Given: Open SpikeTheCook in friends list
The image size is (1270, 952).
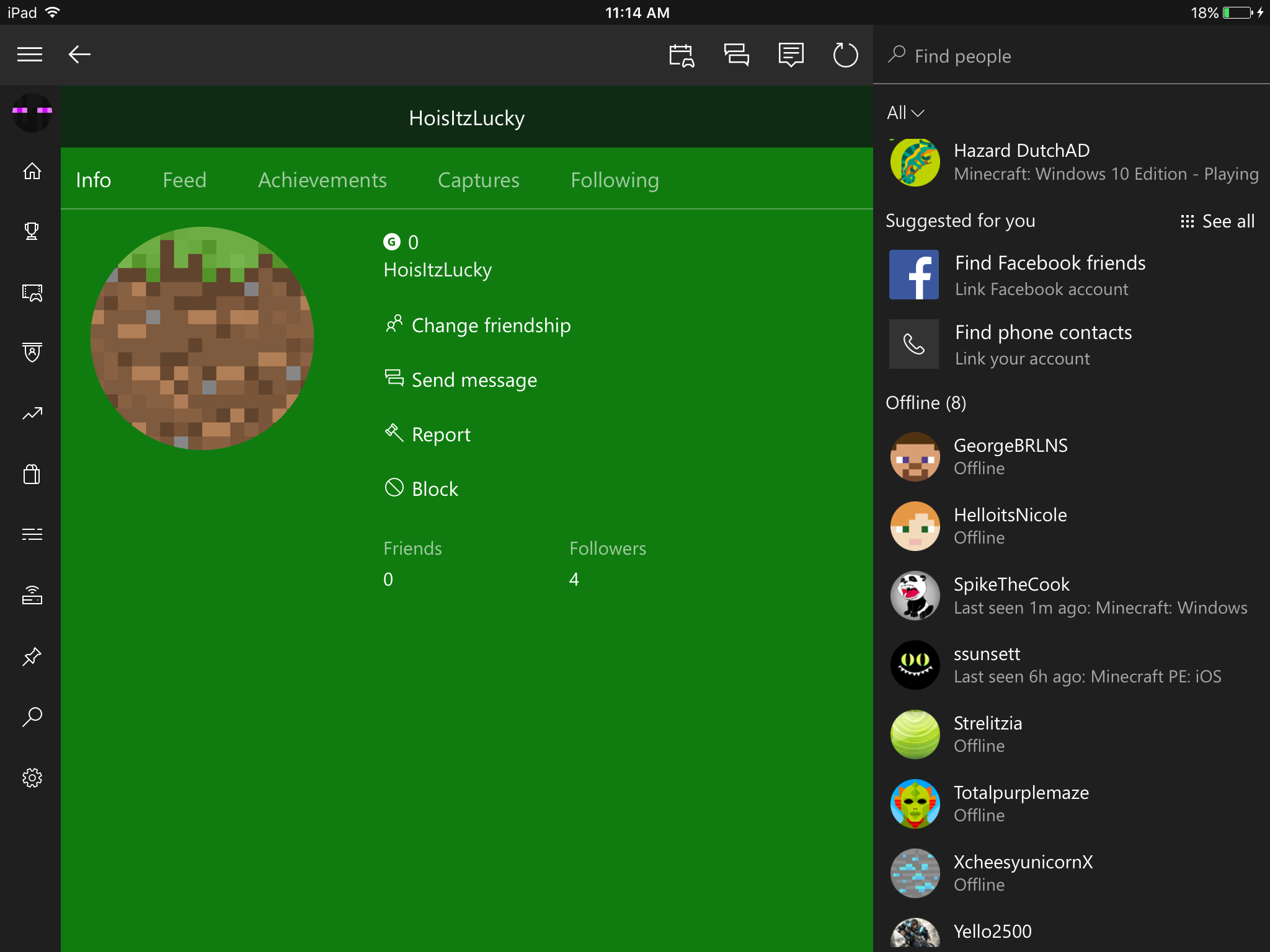Looking at the screenshot, I should tap(1072, 596).
